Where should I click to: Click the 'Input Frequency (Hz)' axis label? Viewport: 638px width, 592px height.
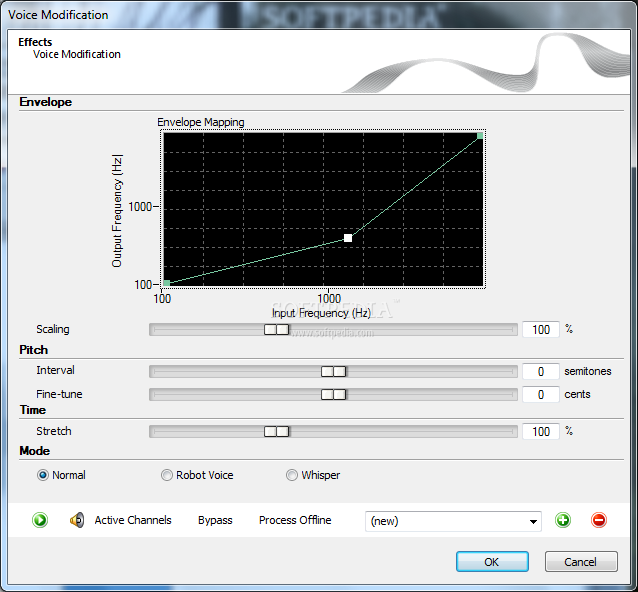click(x=321, y=313)
